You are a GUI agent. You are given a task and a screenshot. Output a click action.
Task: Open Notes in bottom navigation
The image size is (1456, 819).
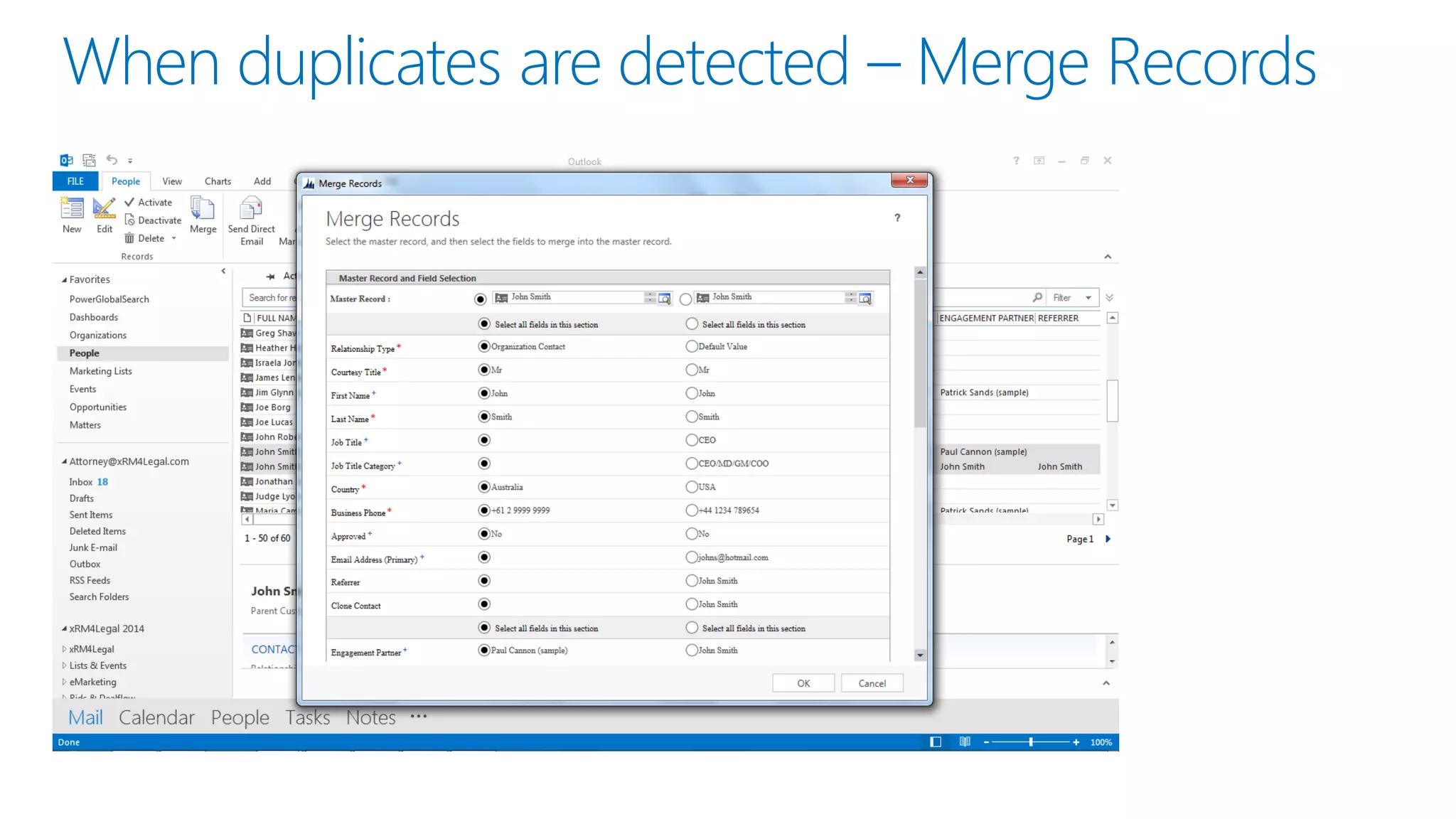point(371,717)
